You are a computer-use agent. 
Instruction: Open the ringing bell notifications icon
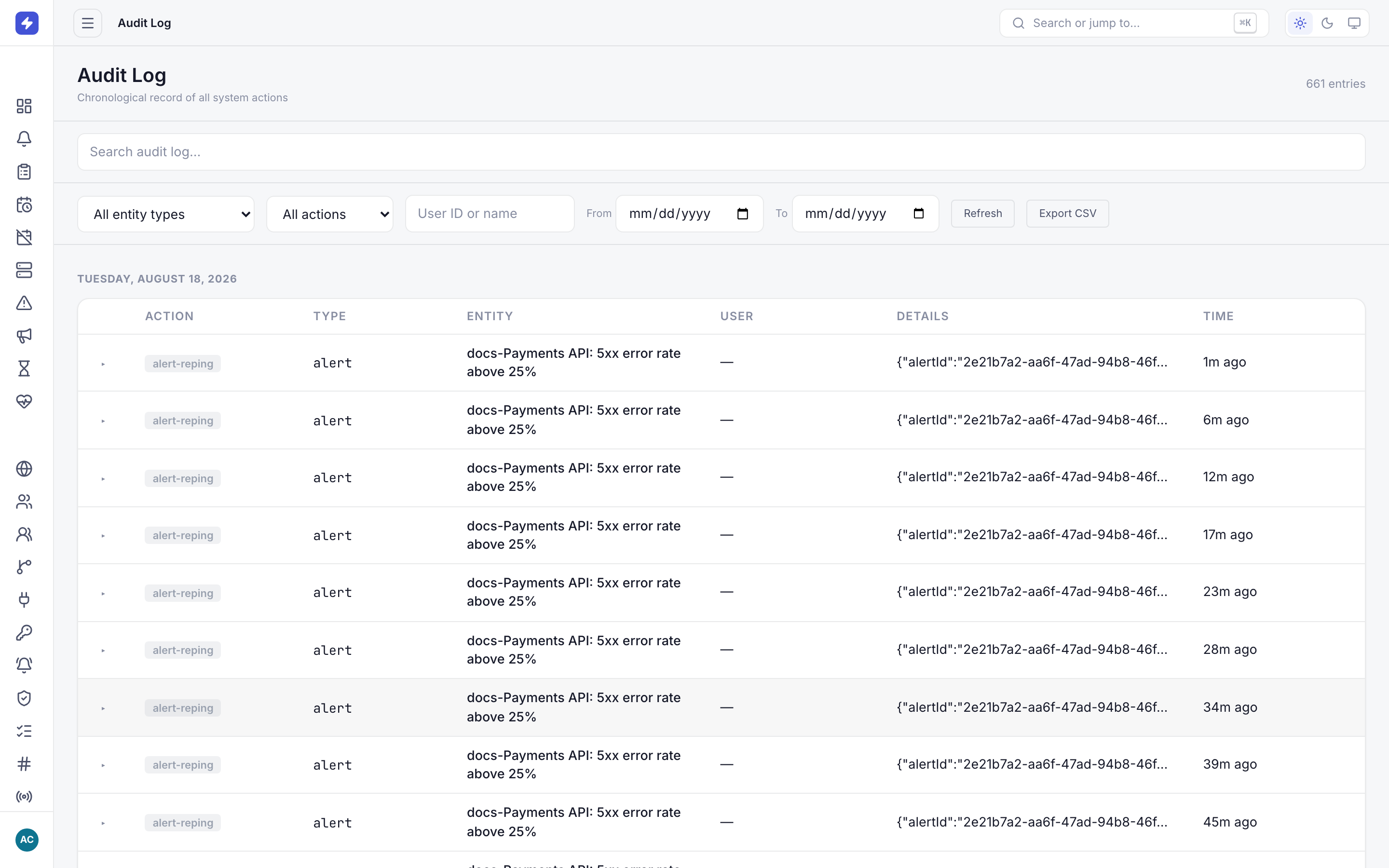click(24, 665)
